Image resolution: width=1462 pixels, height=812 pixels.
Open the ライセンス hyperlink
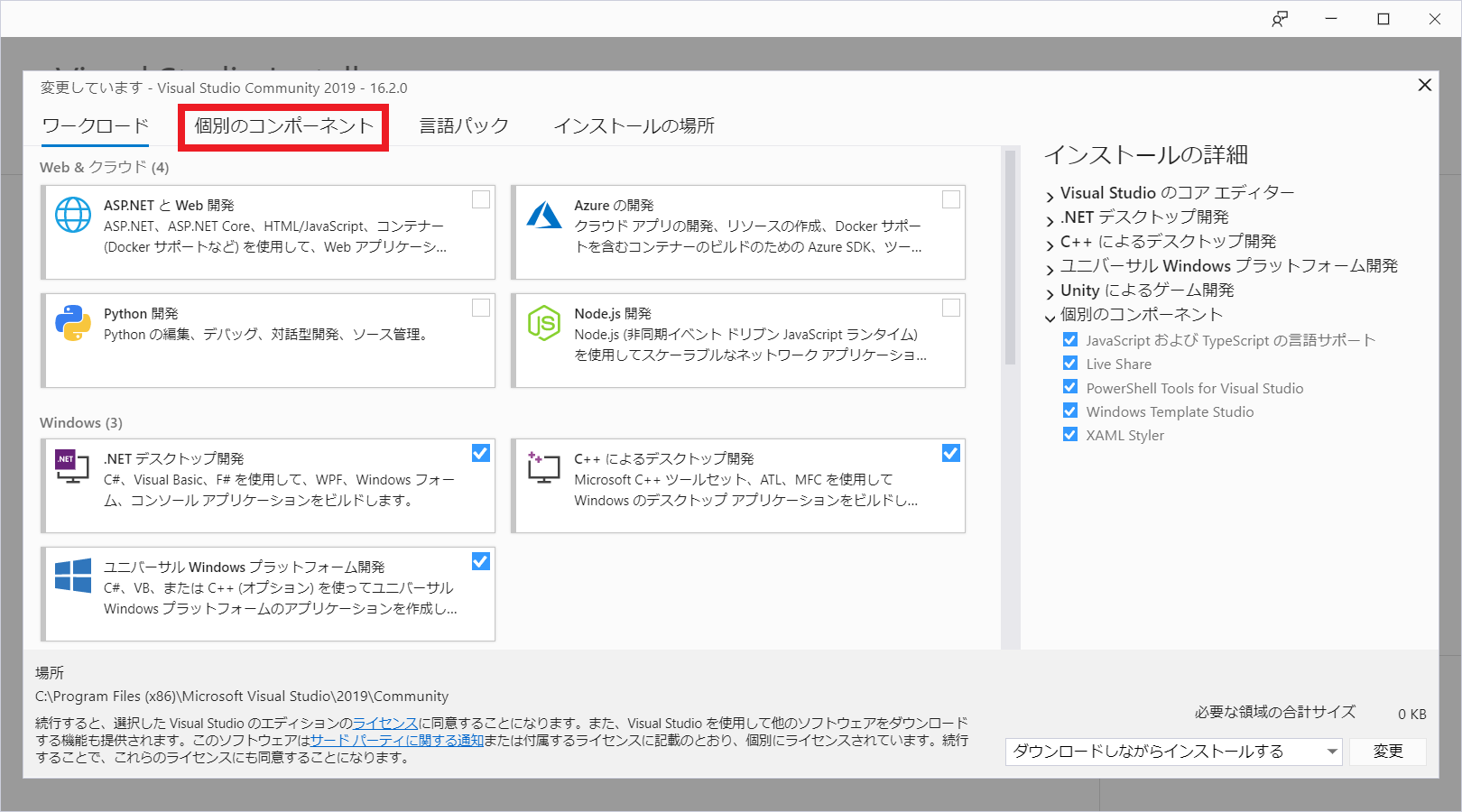[x=385, y=722]
